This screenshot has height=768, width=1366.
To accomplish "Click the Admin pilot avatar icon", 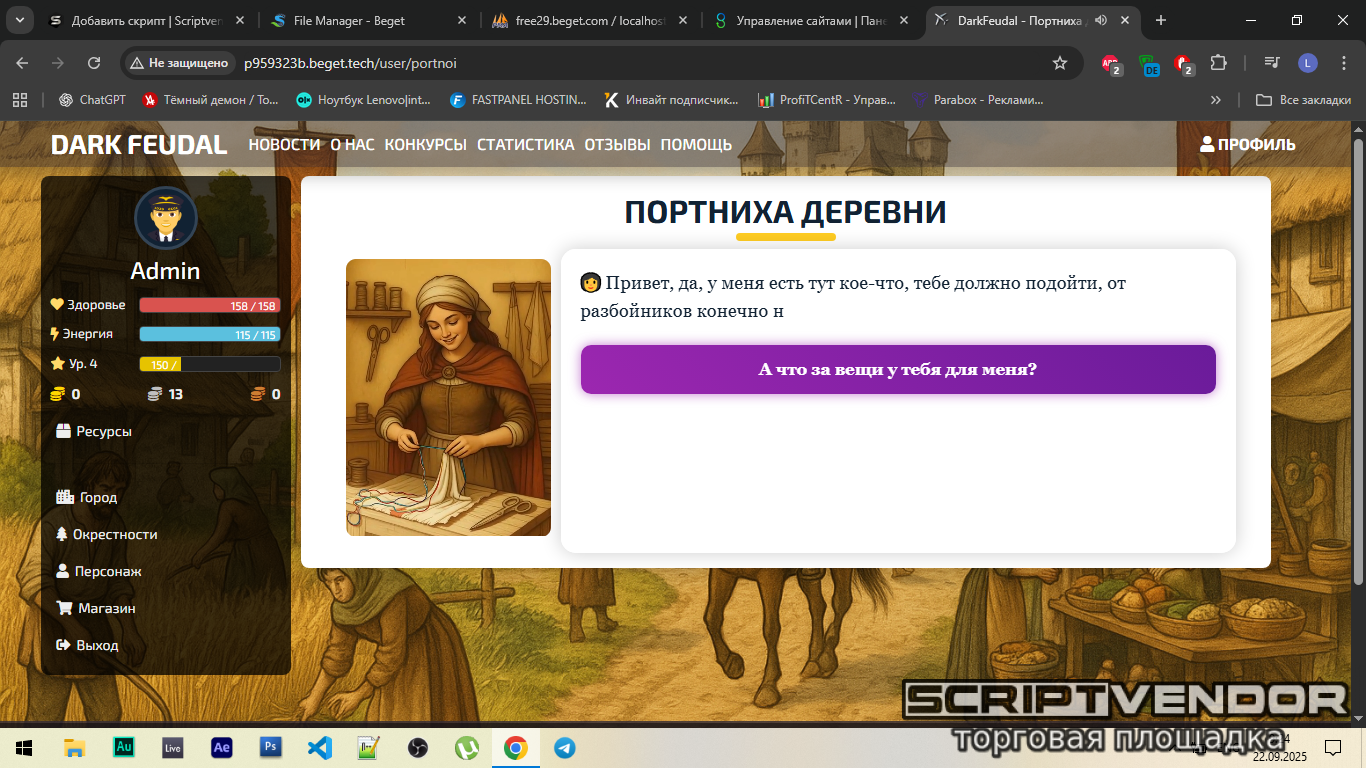I will [166, 218].
